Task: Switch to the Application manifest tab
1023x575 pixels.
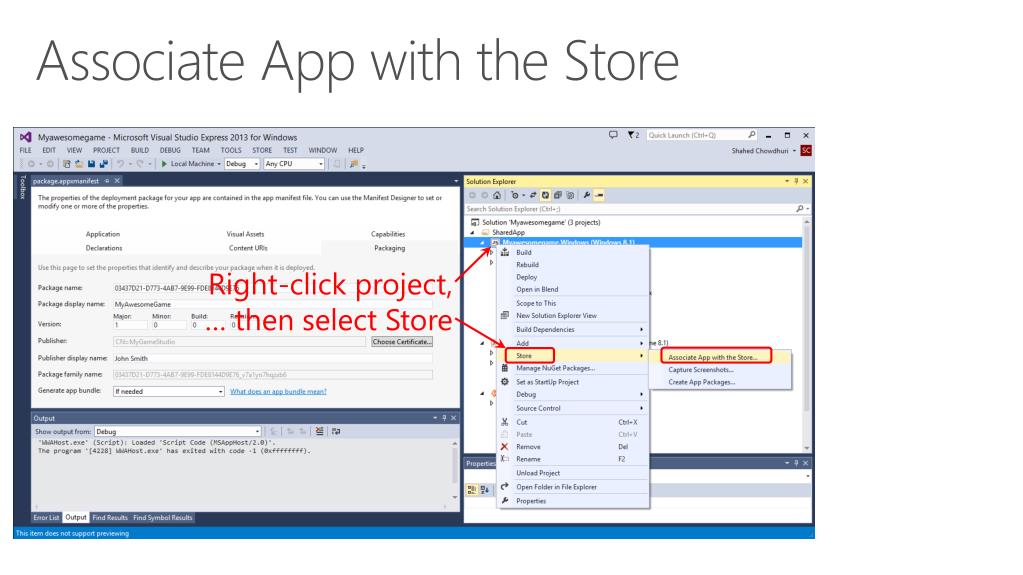Action: (x=103, y=234)
